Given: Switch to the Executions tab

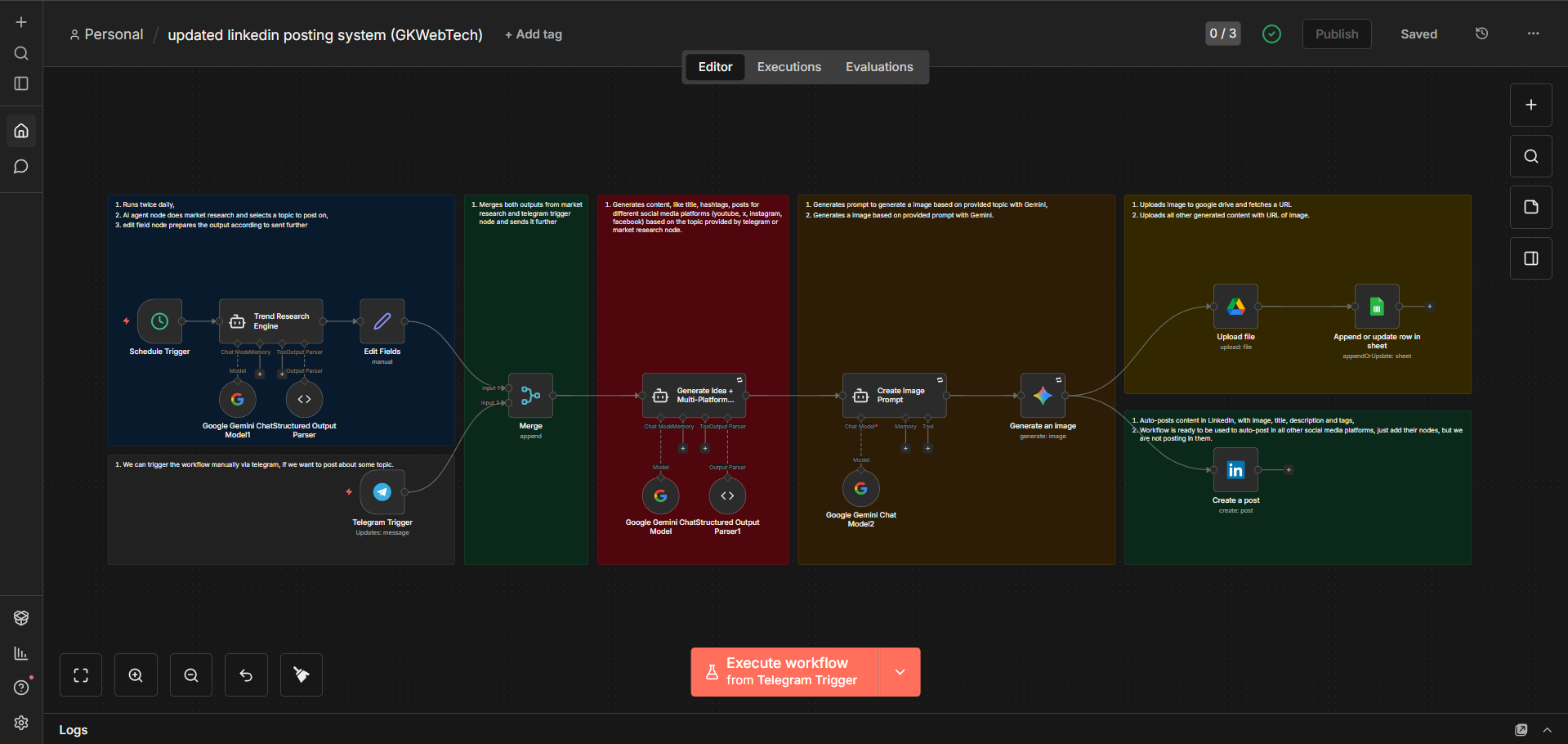Looking at the screenshot, I should (788, 66).
